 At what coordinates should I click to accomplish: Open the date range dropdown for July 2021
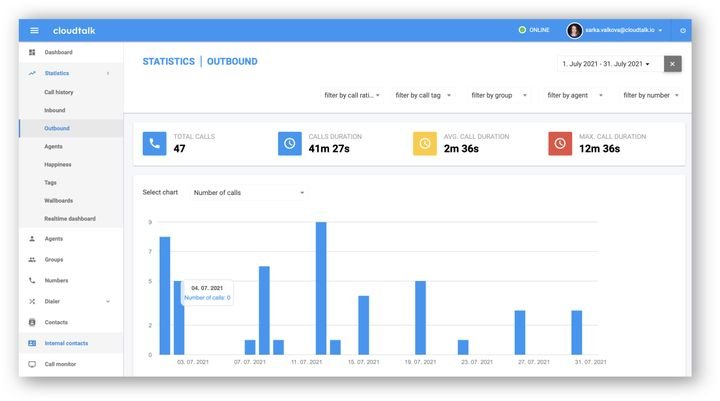pyautogui.click(x=606, y=64)
